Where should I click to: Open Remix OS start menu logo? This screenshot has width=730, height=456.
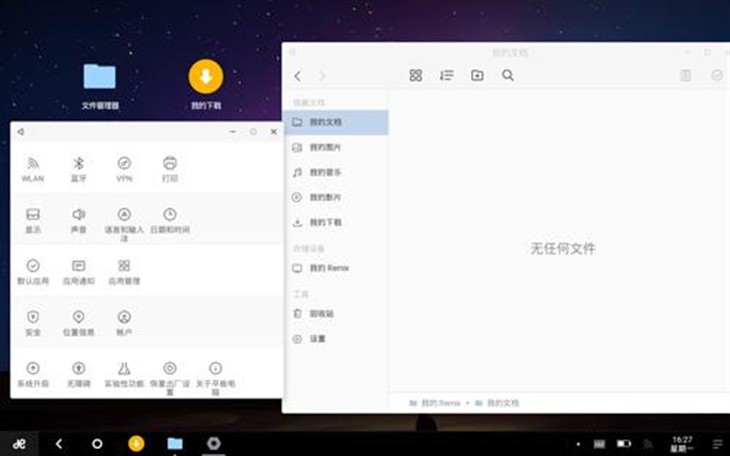click(19, 444)
